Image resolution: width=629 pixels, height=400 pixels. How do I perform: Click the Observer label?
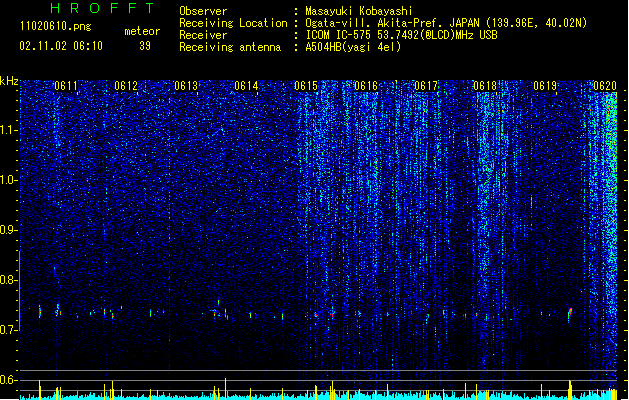click(x=203, y=11)
